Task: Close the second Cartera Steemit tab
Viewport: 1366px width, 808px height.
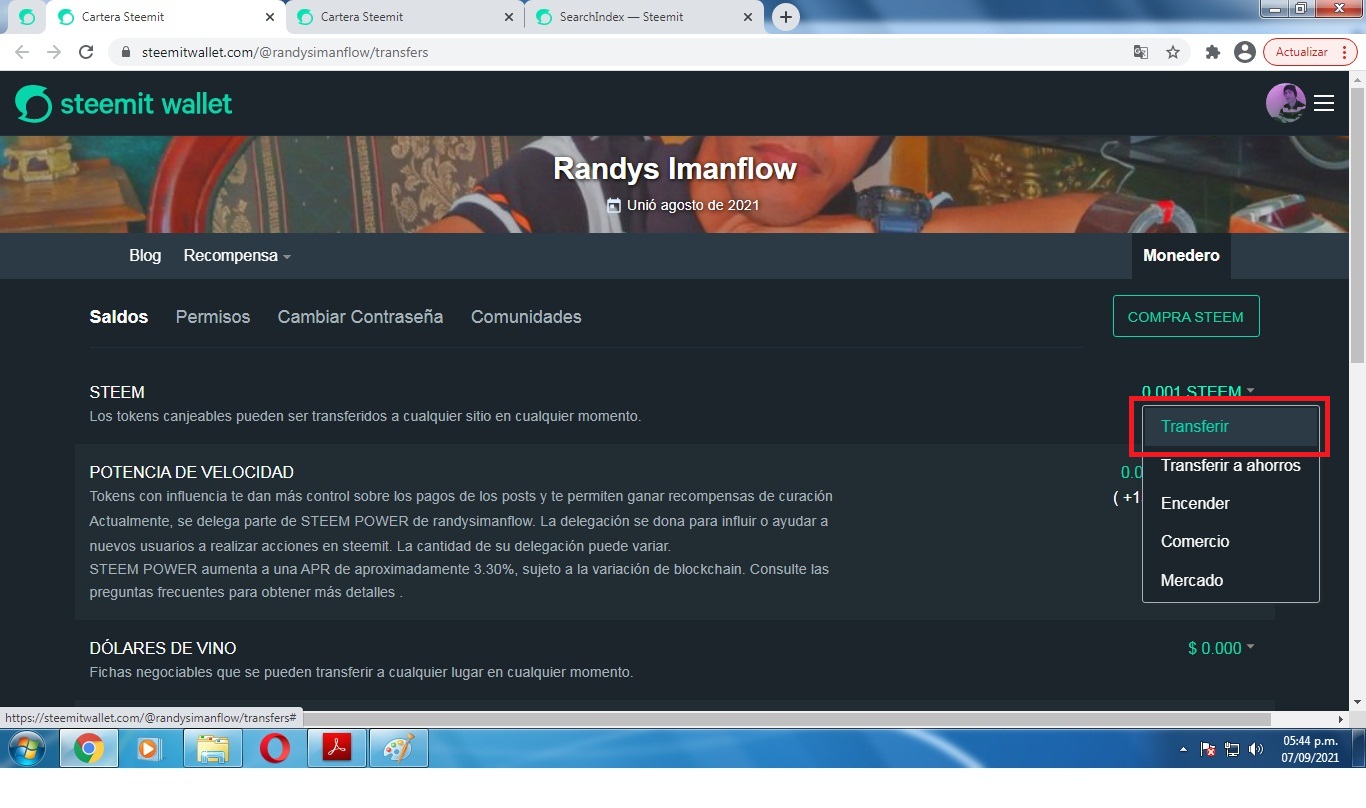Action: [509, 17]
